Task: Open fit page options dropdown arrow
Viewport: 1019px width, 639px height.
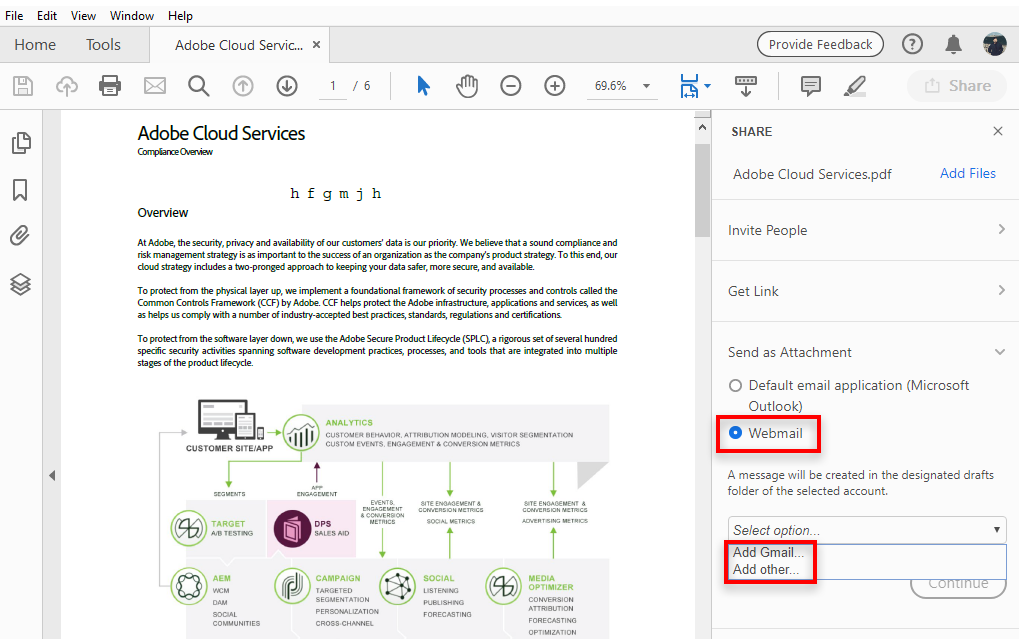Action: (x=707, y=86)
